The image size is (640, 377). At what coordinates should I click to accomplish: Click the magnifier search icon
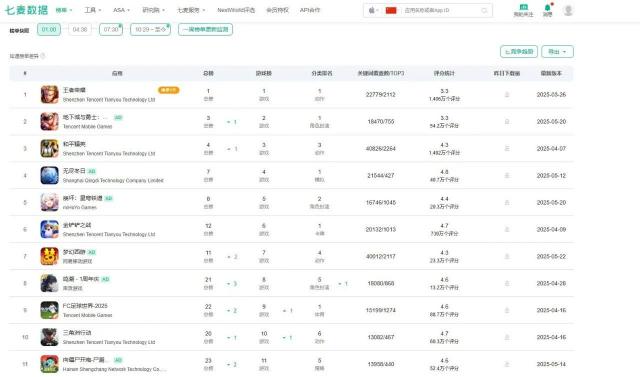coord(484,11)
